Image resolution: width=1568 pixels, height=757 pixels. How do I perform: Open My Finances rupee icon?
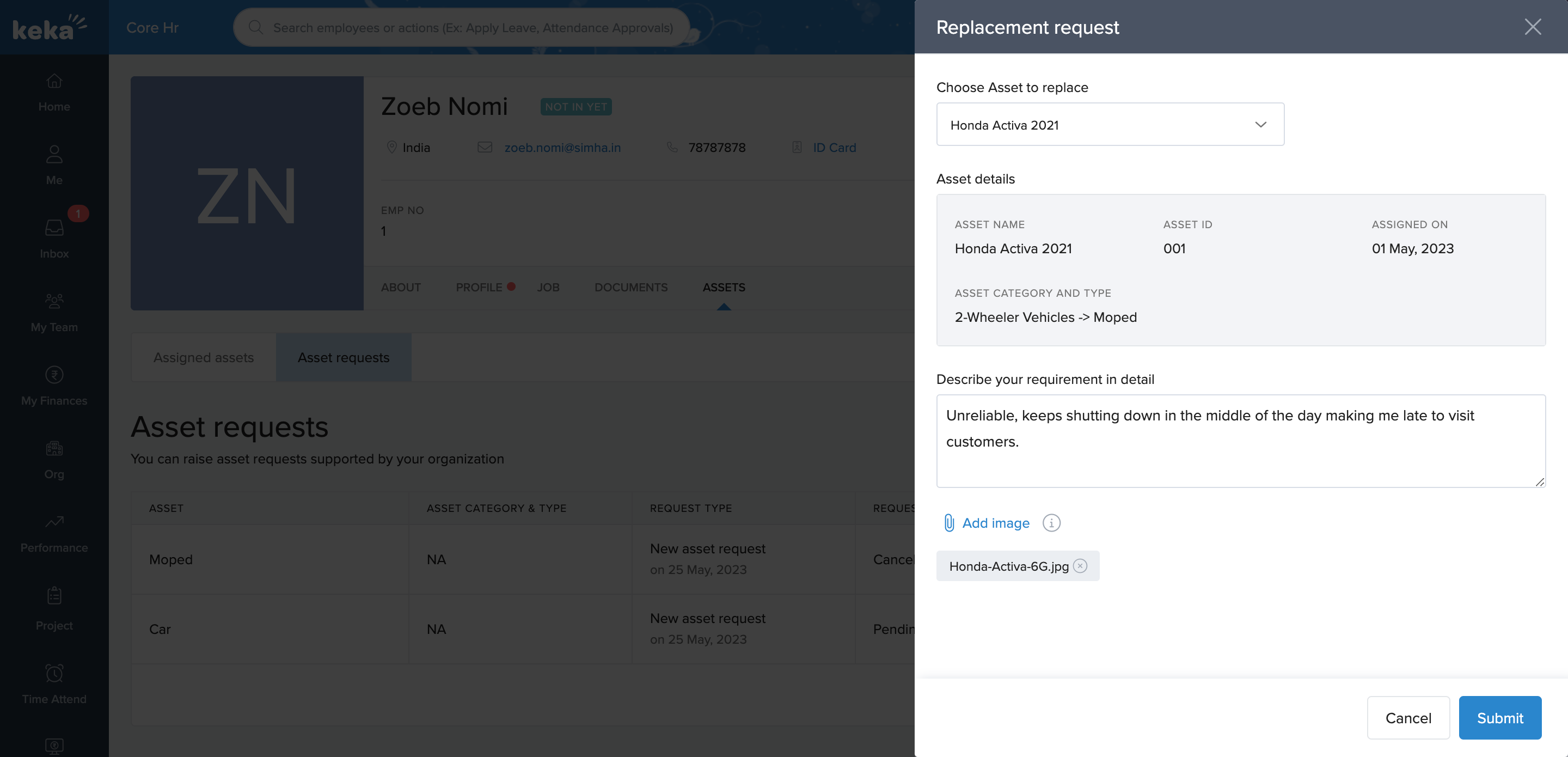coord(54,375)
